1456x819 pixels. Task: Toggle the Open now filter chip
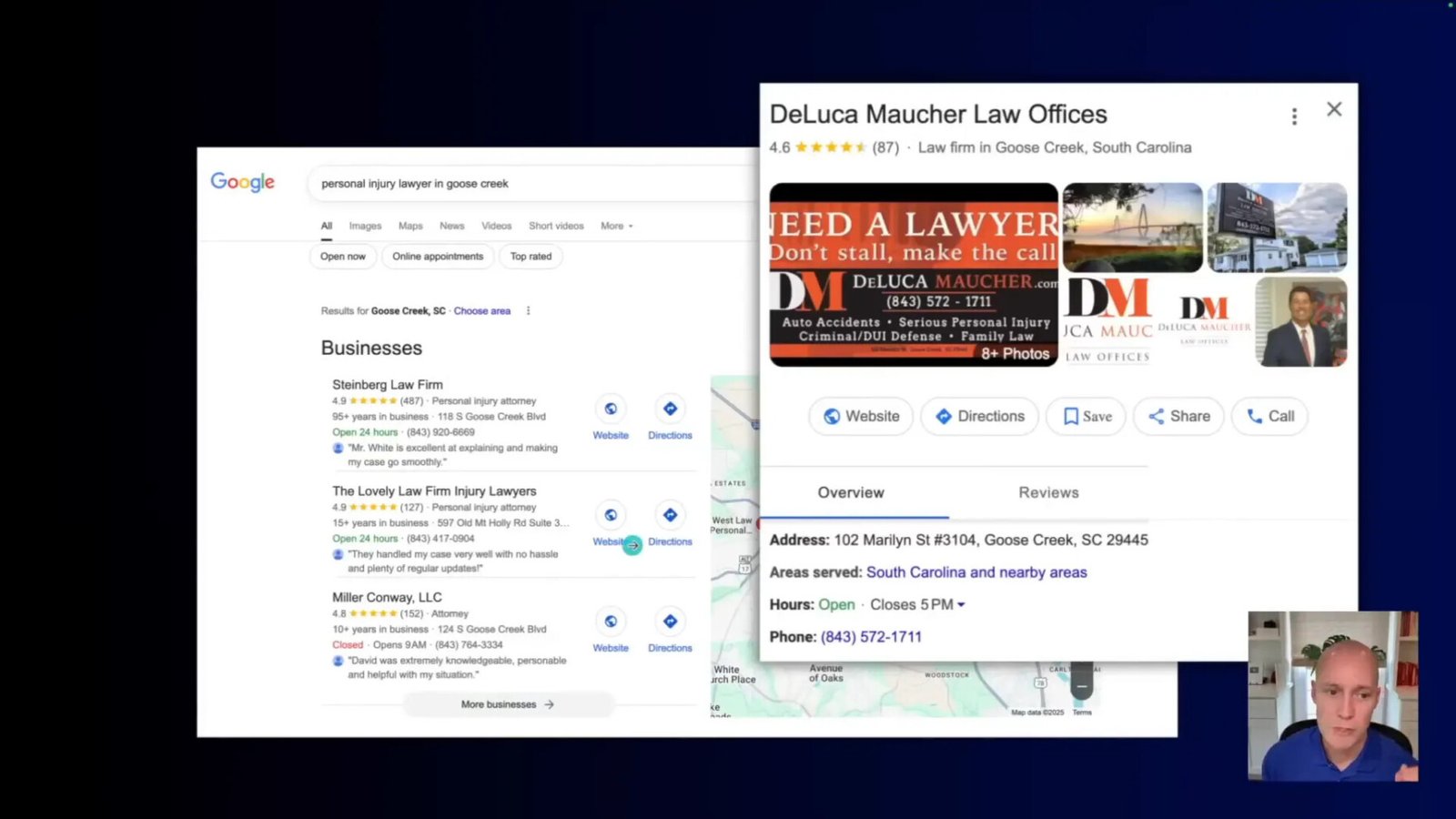(343, 257)
